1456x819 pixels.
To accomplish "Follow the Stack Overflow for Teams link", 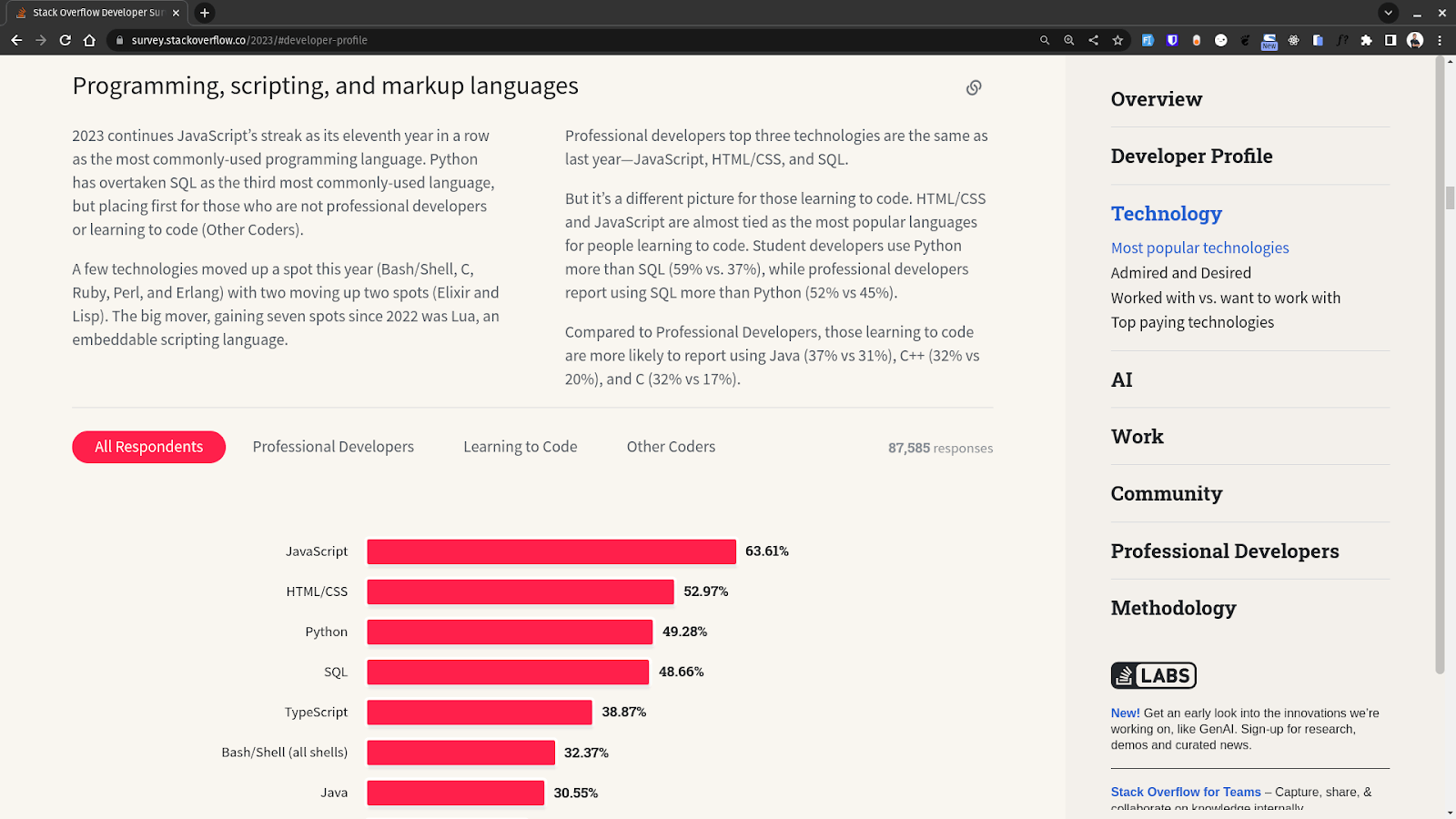I will click(x=1185, y=792).
